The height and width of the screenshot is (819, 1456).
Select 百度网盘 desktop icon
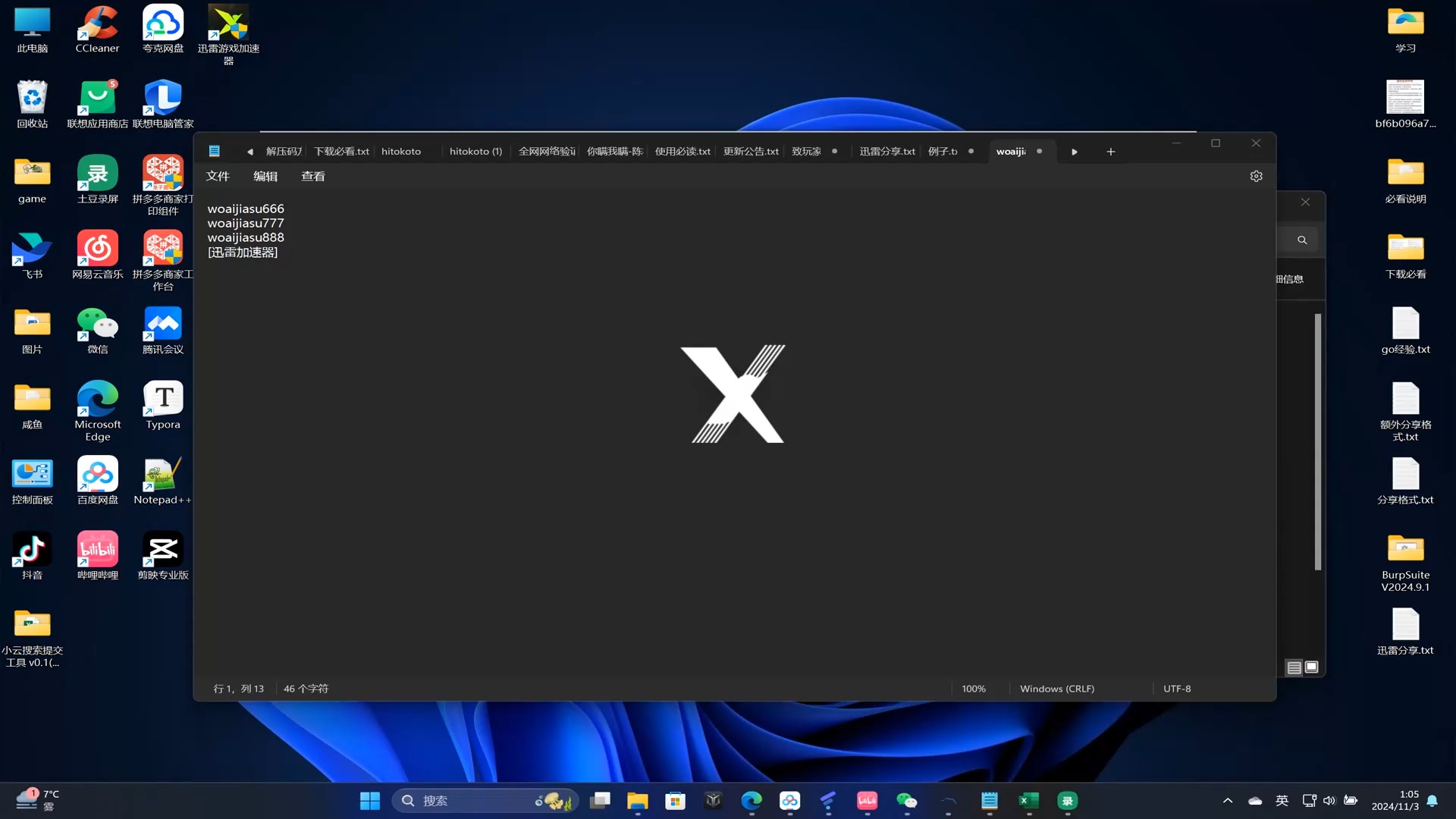pyautogui.click(x=97, y=481)
